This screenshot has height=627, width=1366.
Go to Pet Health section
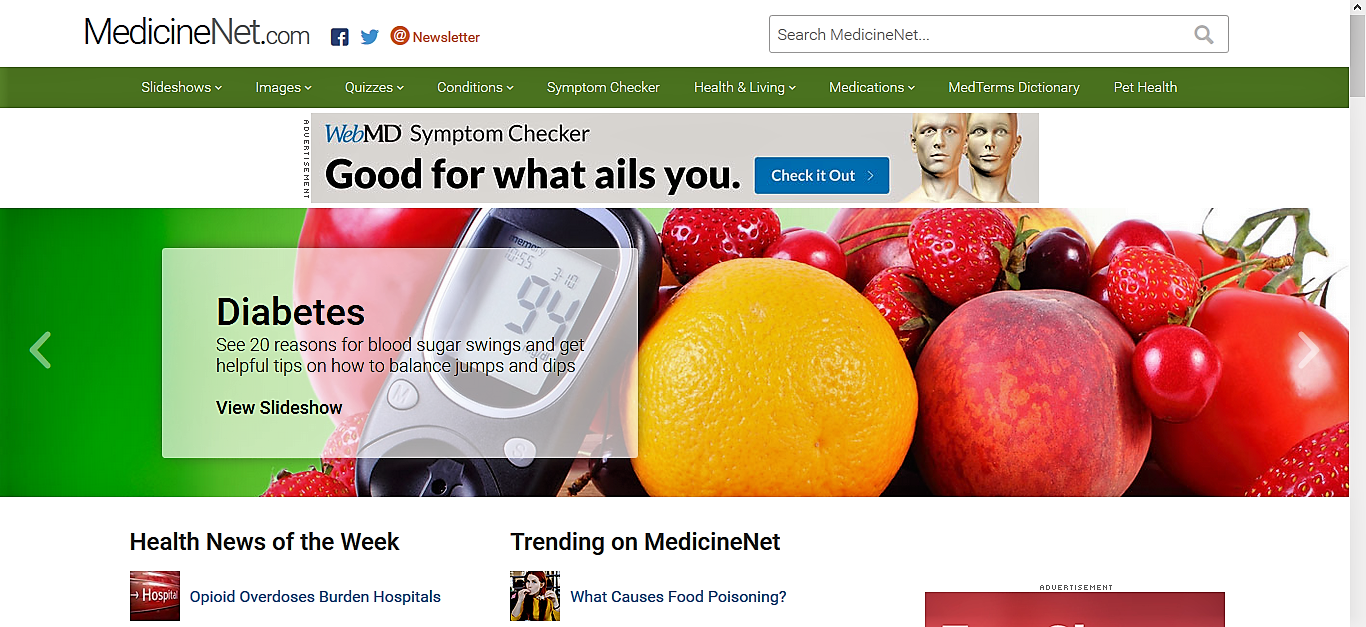click(x=1145, y=87)
